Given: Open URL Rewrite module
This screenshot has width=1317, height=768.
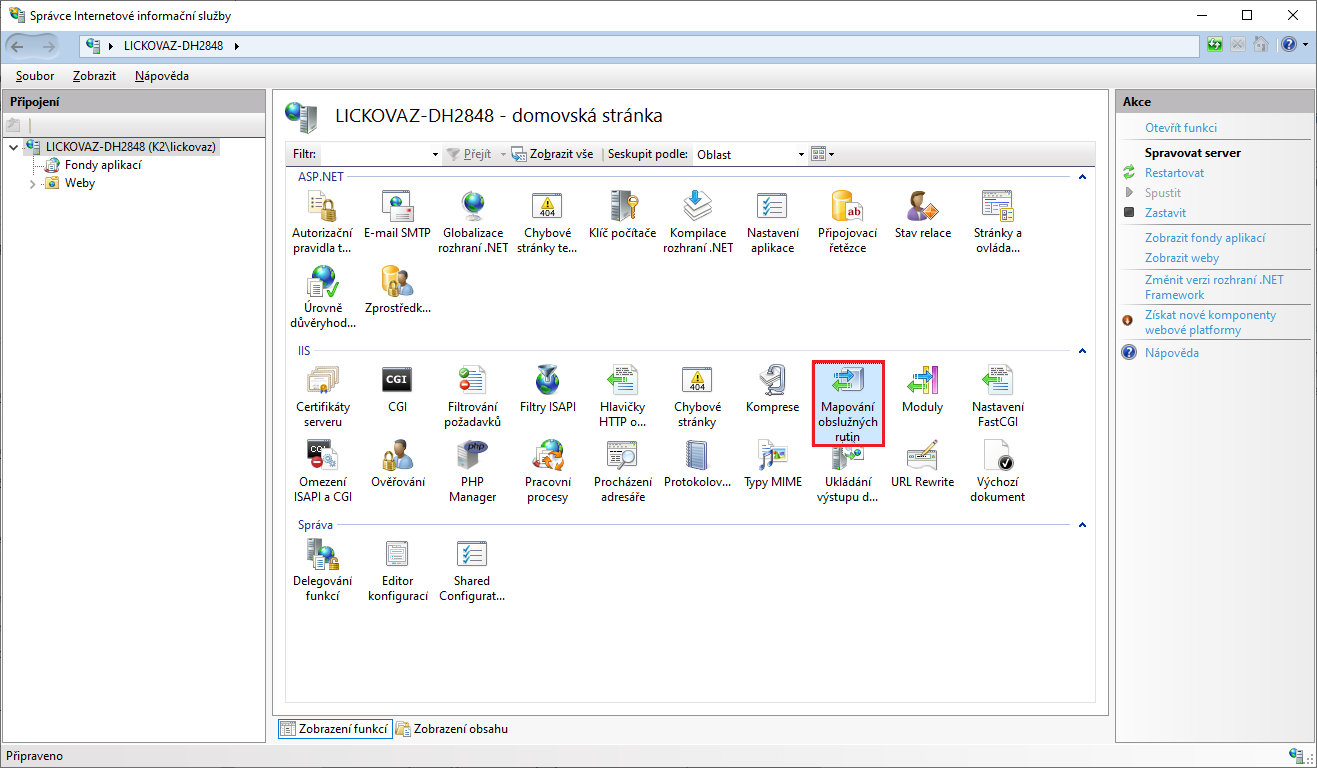Looking at the screenshot, I should tap(922, 464).
